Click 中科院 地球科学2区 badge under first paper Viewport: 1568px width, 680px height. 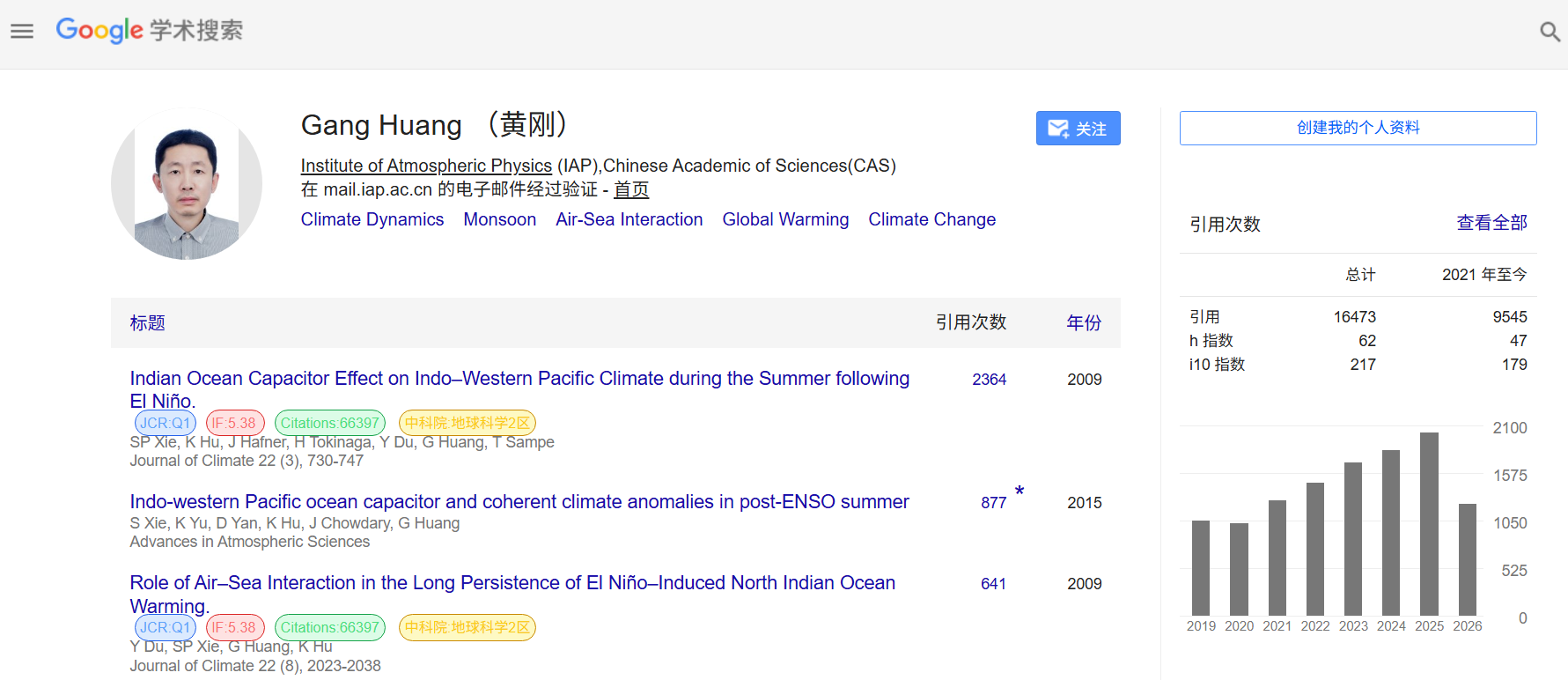[467, 423]
